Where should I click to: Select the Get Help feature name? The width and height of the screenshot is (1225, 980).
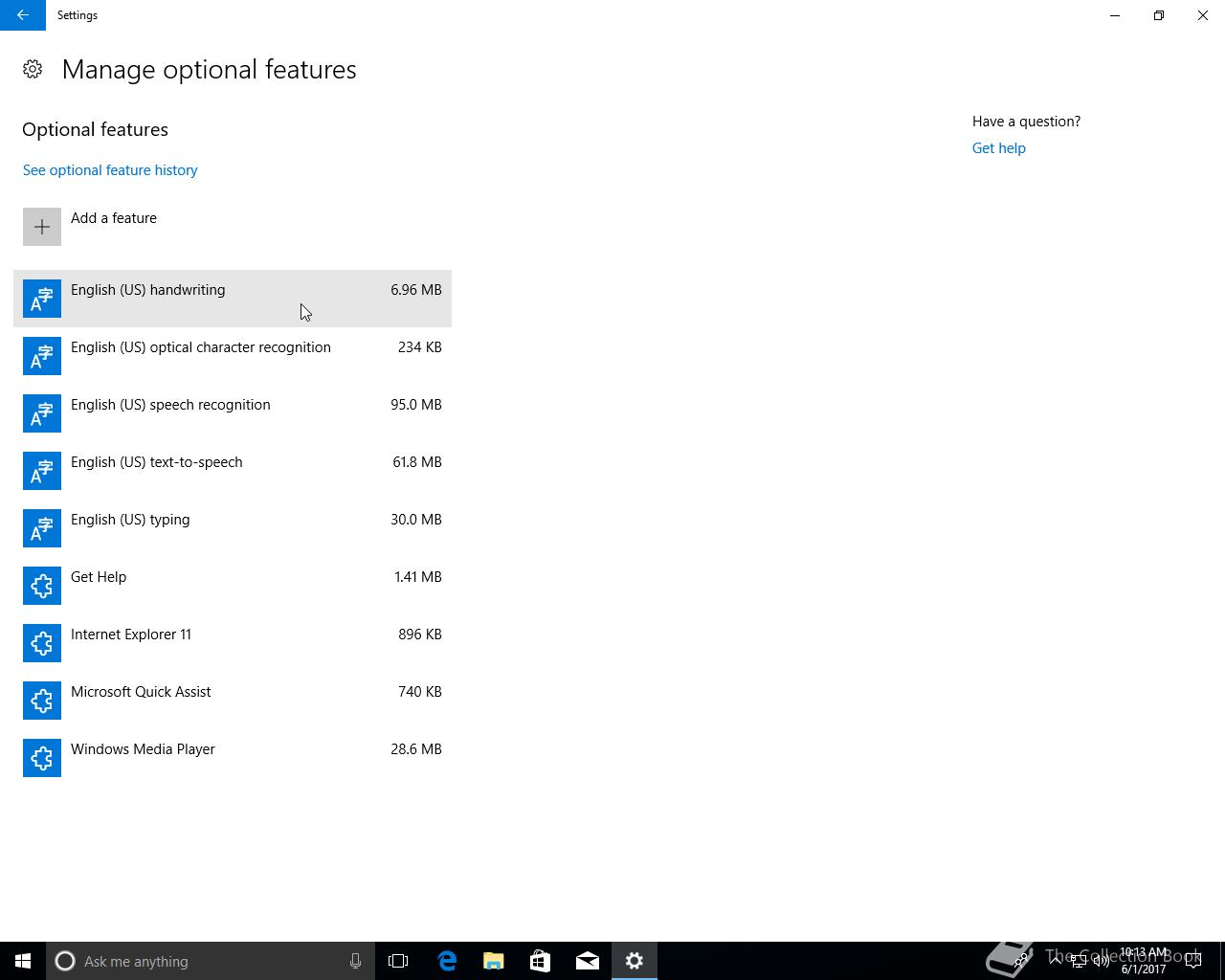[x=99, y=577]
